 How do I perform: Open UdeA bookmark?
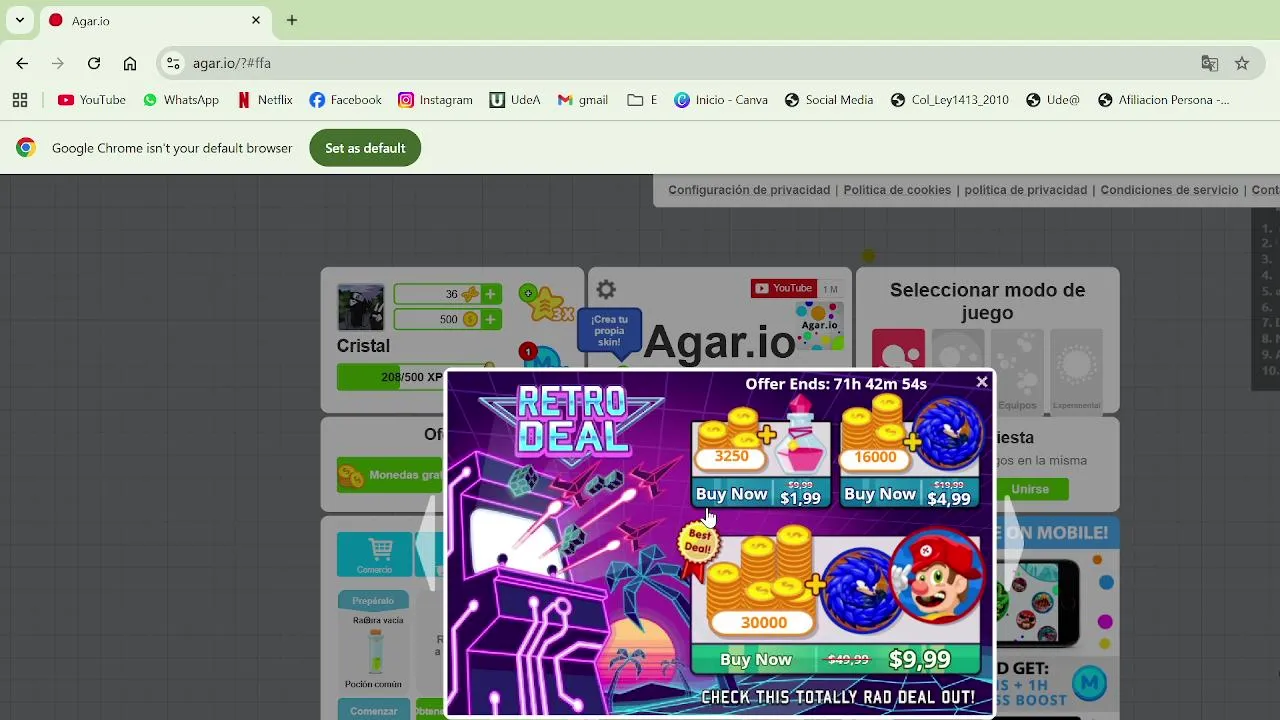515,100
